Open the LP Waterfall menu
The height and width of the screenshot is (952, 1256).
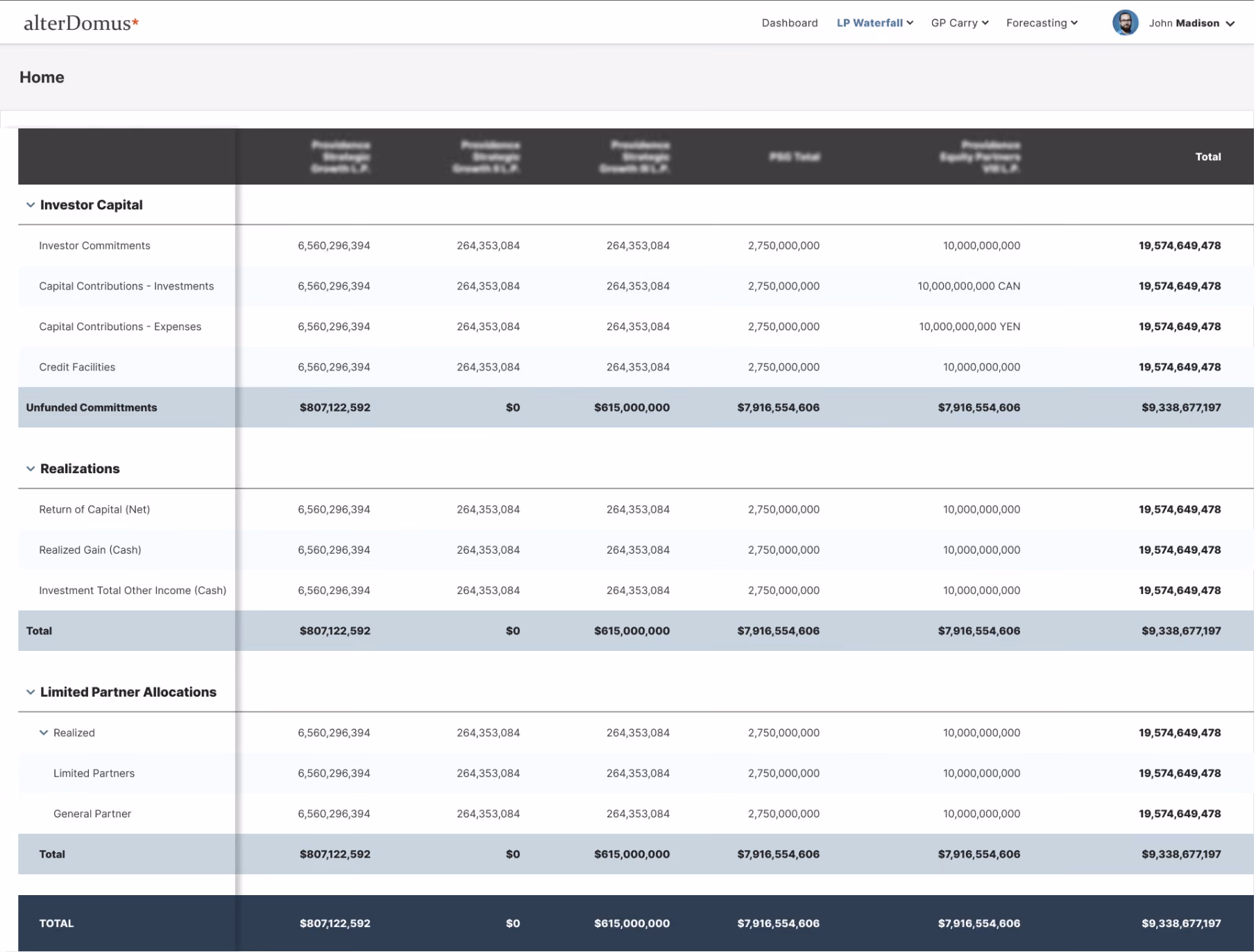coord(876,23)
